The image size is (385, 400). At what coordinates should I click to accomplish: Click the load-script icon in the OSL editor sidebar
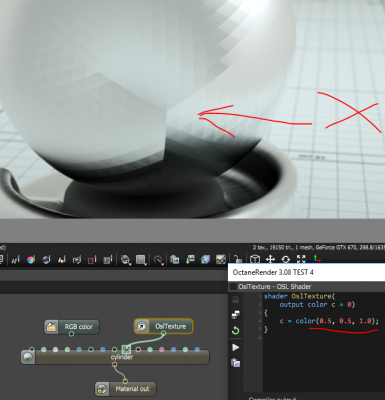tap(236, 315)
